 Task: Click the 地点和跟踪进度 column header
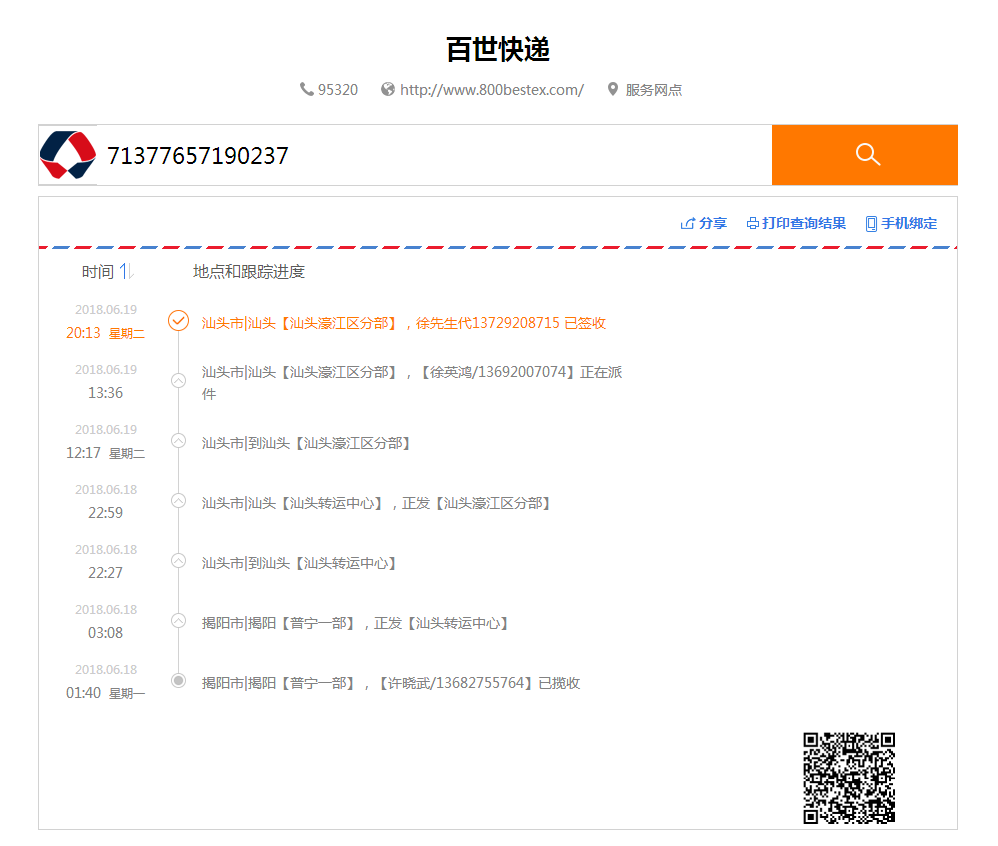tap(249, 272)
